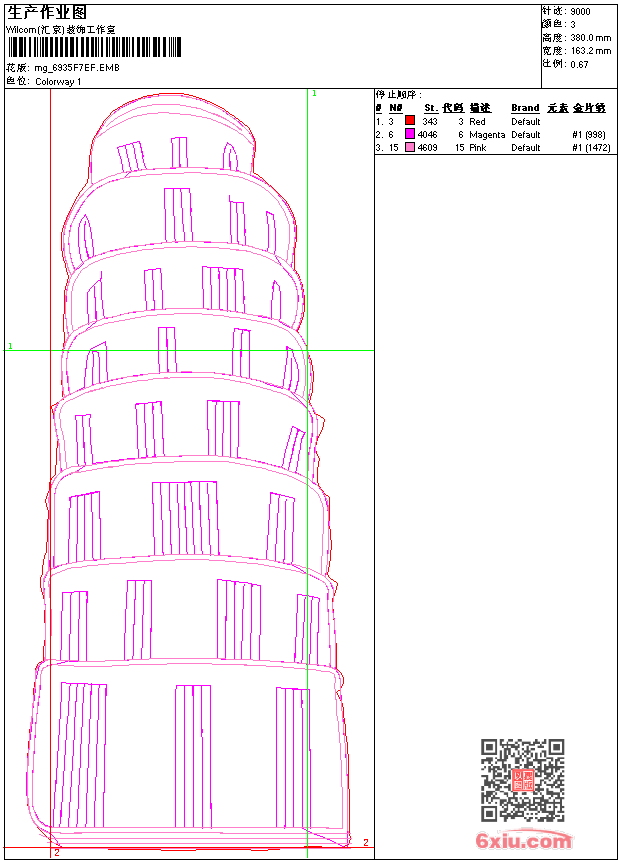The height and width of the screenshot is (860, 620).
Task: Select the width value "163.2 mm"
Action: (x=591, y=51)
